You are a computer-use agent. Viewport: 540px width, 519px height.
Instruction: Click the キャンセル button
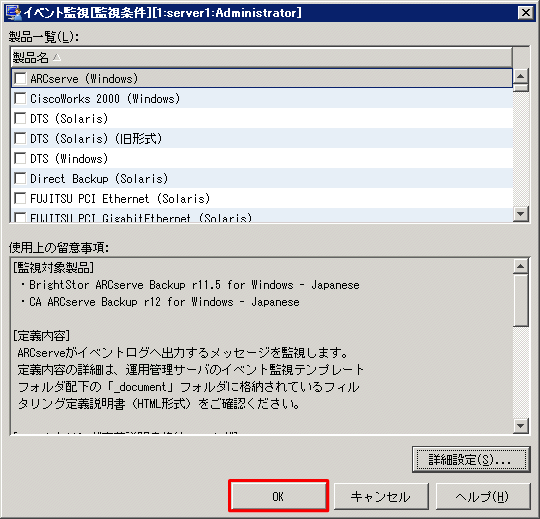[381, 496]
